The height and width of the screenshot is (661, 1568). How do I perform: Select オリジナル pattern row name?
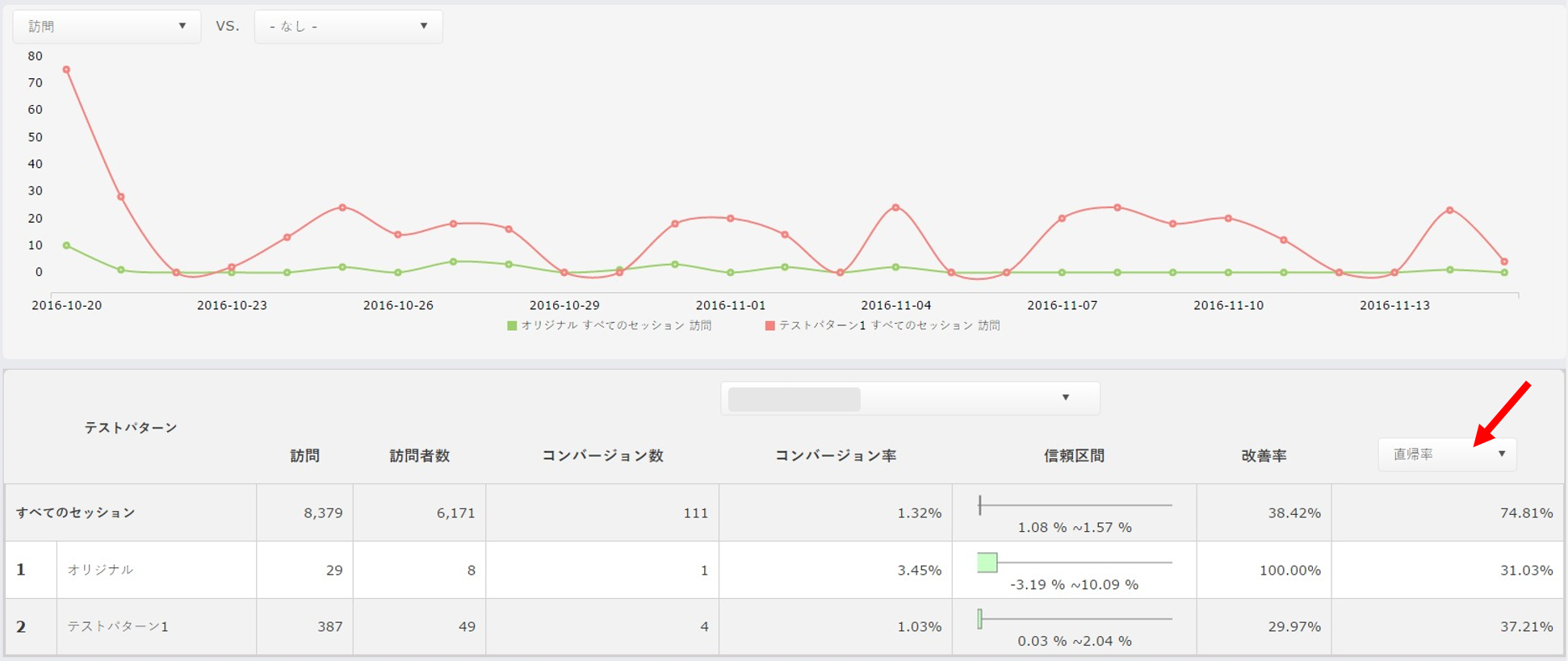[x=100, y=570]
